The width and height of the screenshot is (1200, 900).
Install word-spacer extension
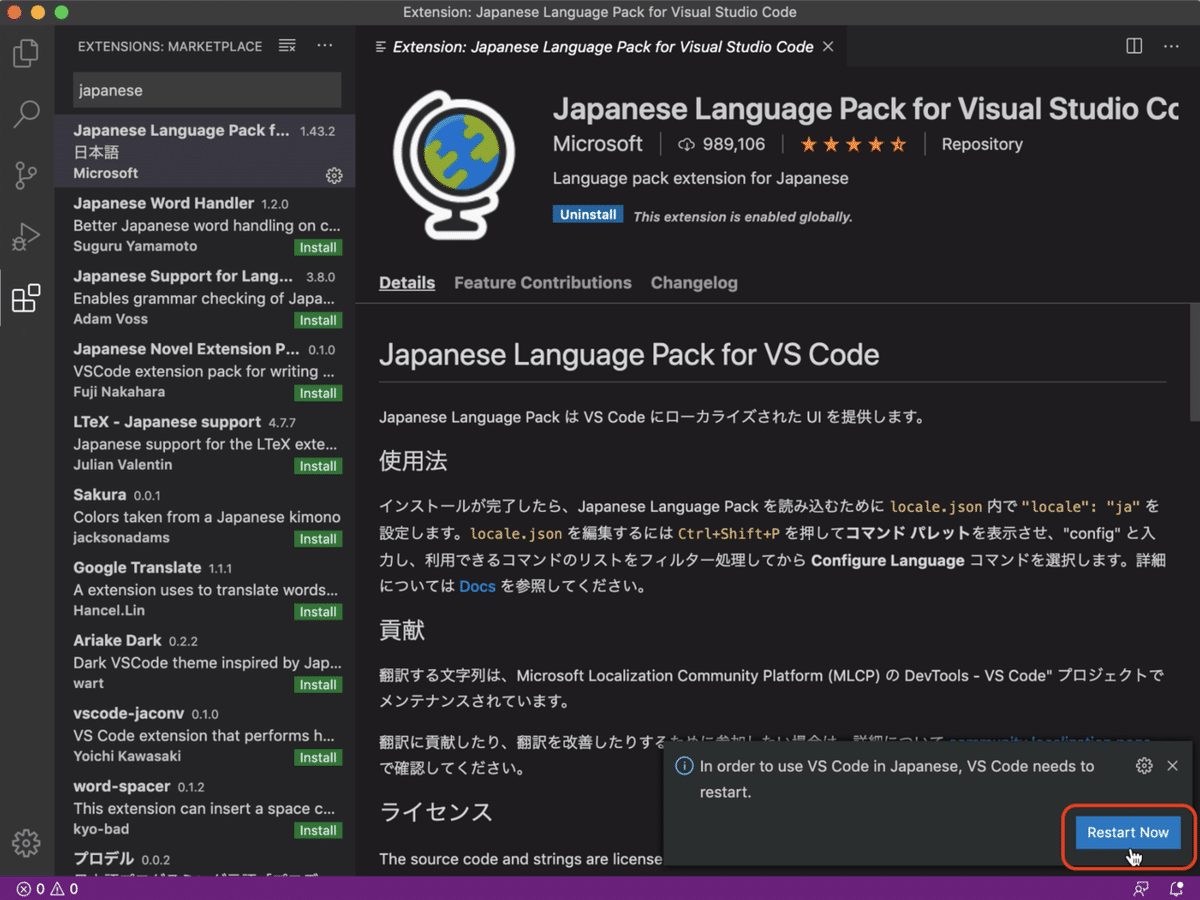[318, 831]
